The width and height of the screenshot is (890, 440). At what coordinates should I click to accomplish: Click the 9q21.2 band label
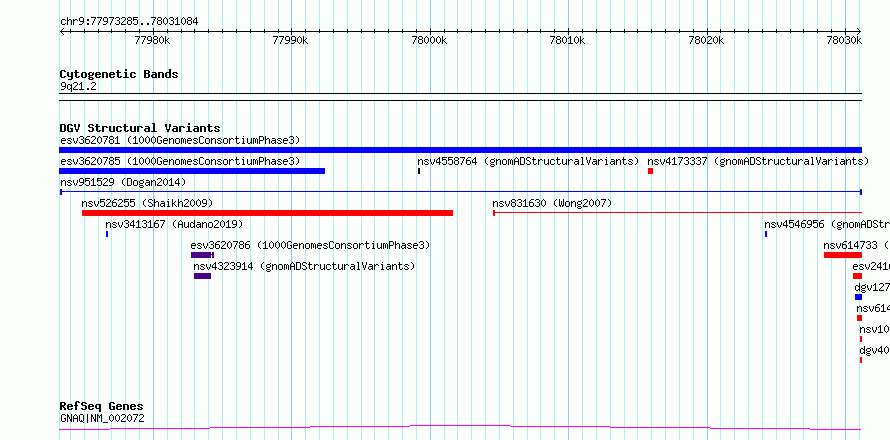tap(78, 86)
